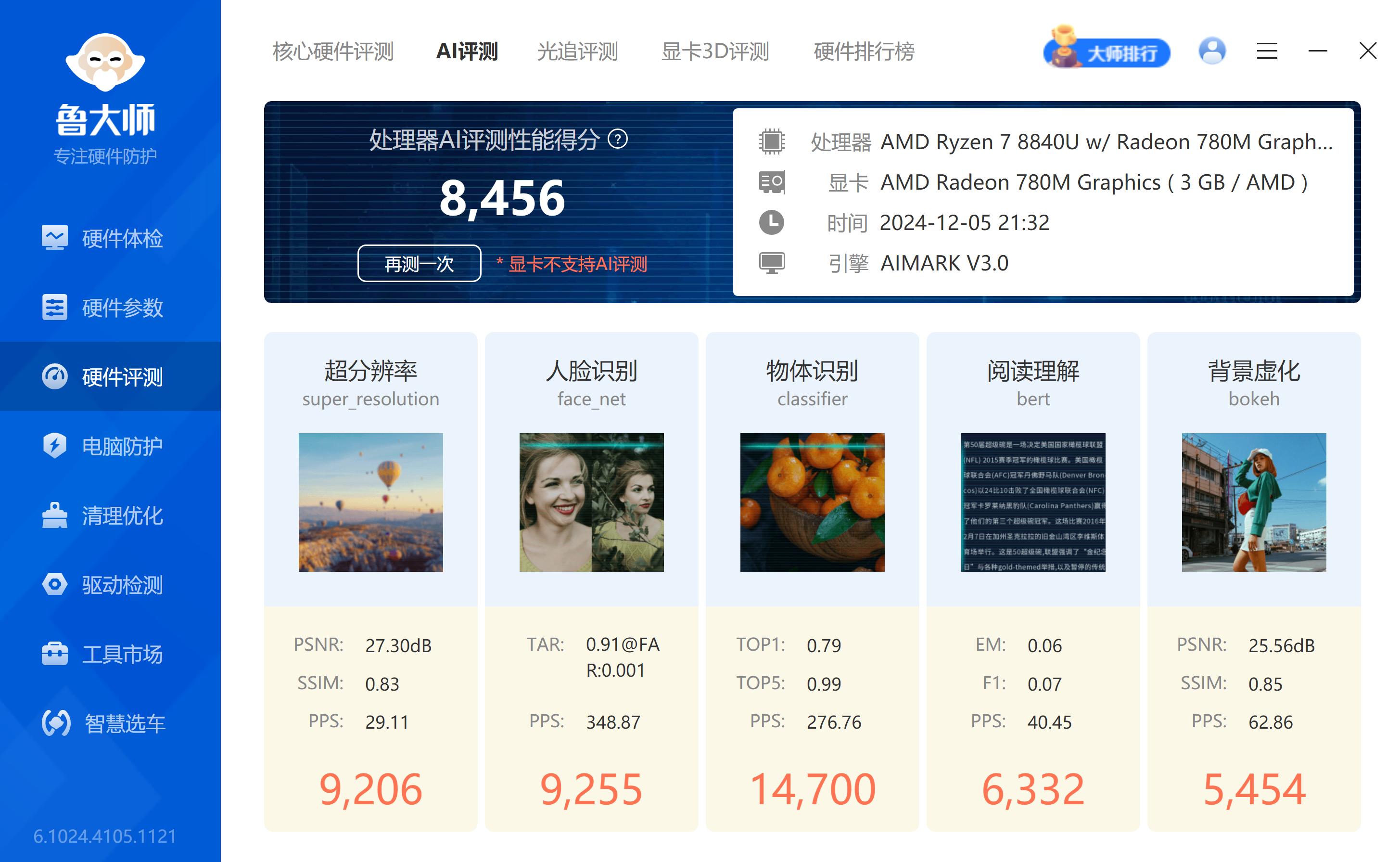Click the 工具市场 toolbox icon
This screenshot has height=862, width=1400.
pyautogui.click(x=55, y=654)
